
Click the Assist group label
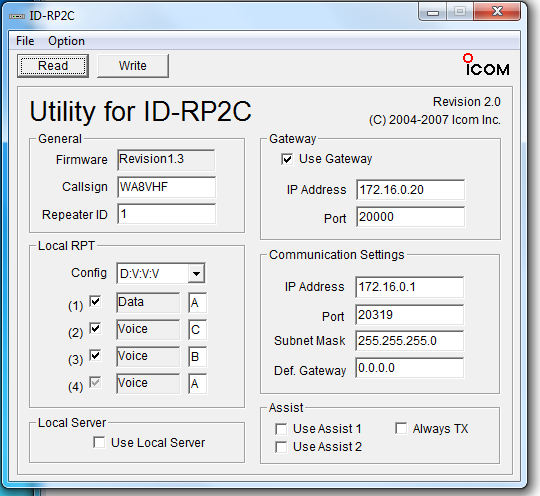286,407
